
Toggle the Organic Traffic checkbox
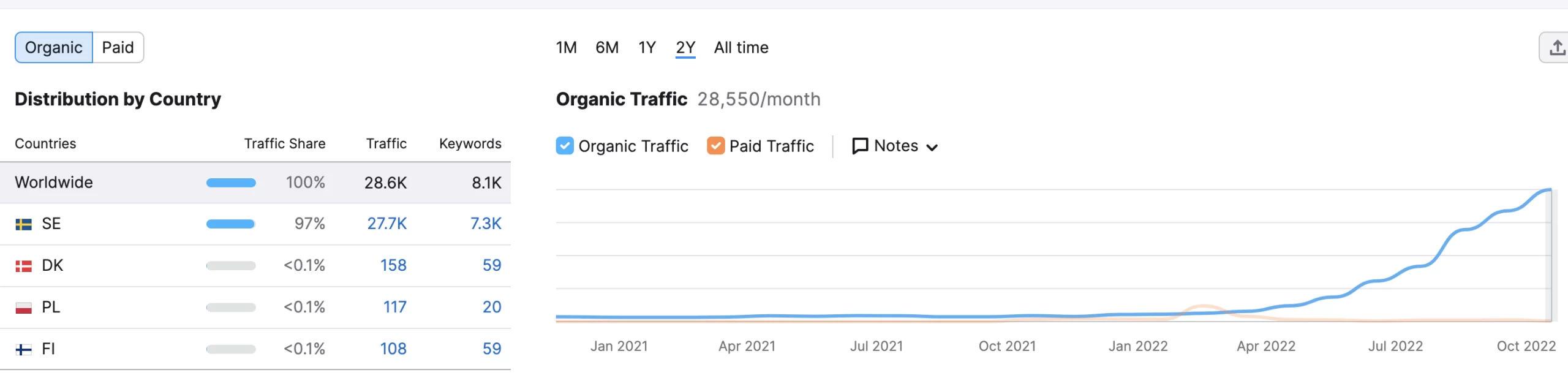pyautogui.click(x=565, y=146)
